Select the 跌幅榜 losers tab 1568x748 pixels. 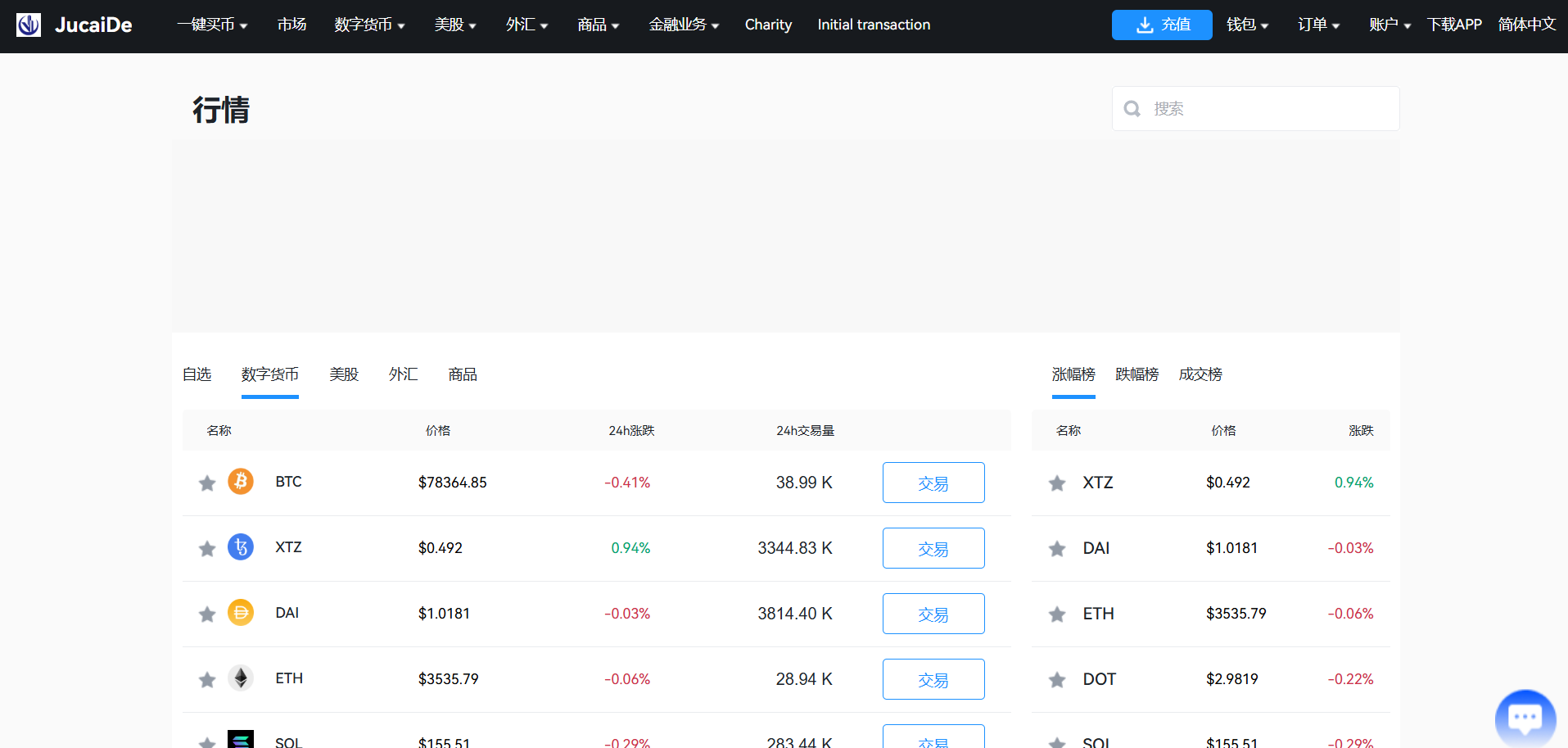(x=1136, y=374)
